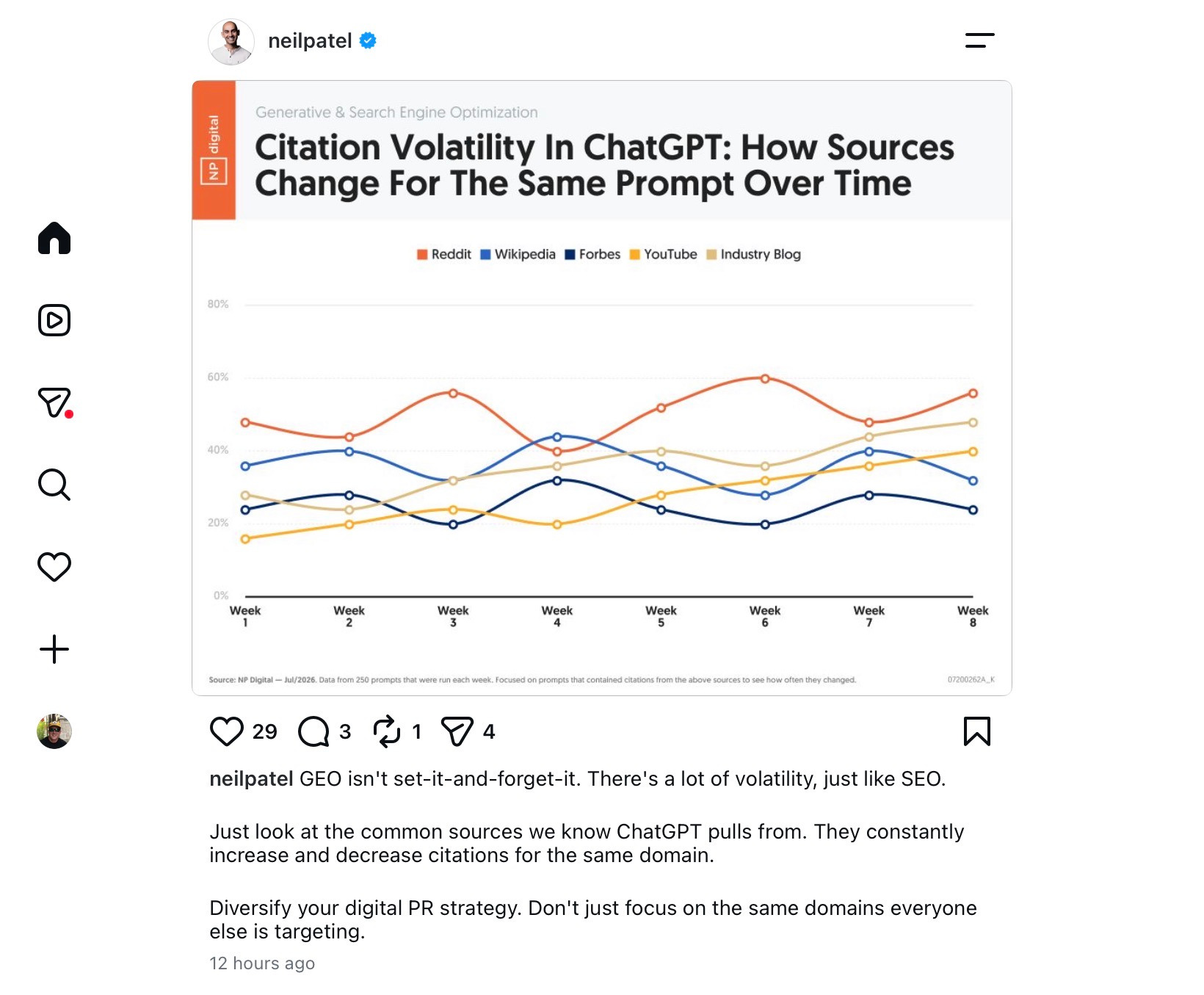Image resolution: width=1204 pixels, height=995 pixels.
Task: Open the citation volatility chart image
Action: pos(602,388)
